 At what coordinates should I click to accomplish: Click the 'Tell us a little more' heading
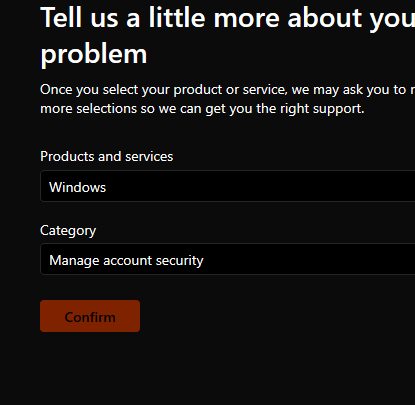pyautogui.click(x=228, y=35)
